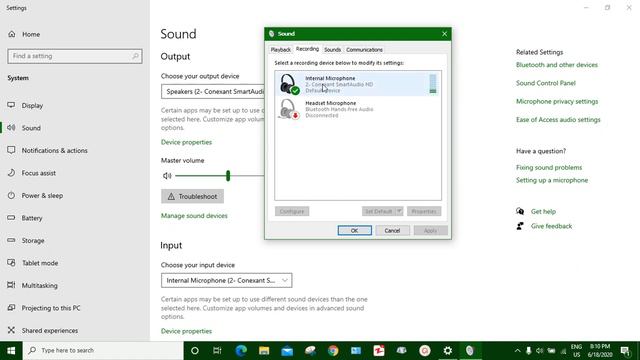
Task: Open Set Default dropdown arrow
Action: 399,211
